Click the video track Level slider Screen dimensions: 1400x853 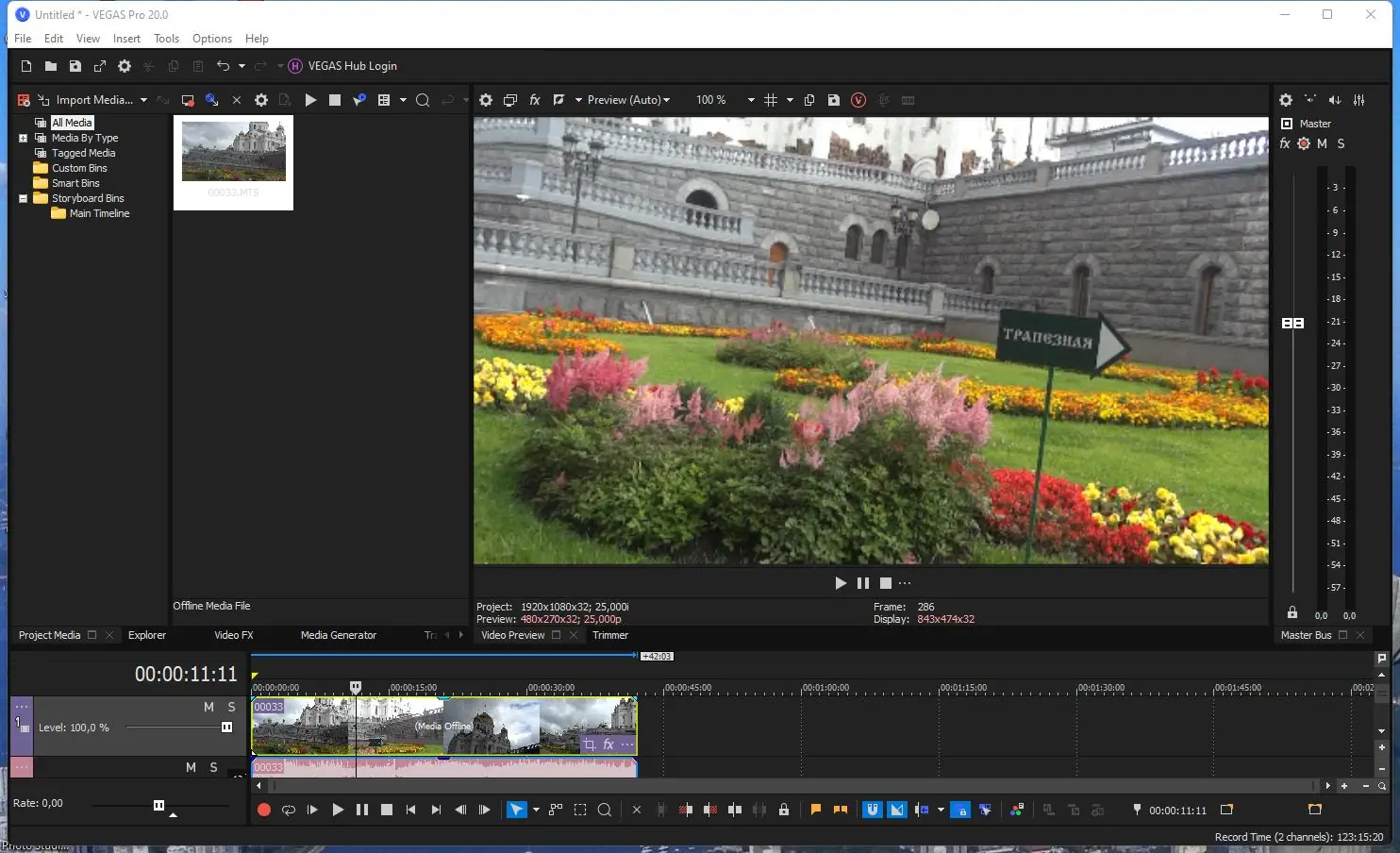226,728
